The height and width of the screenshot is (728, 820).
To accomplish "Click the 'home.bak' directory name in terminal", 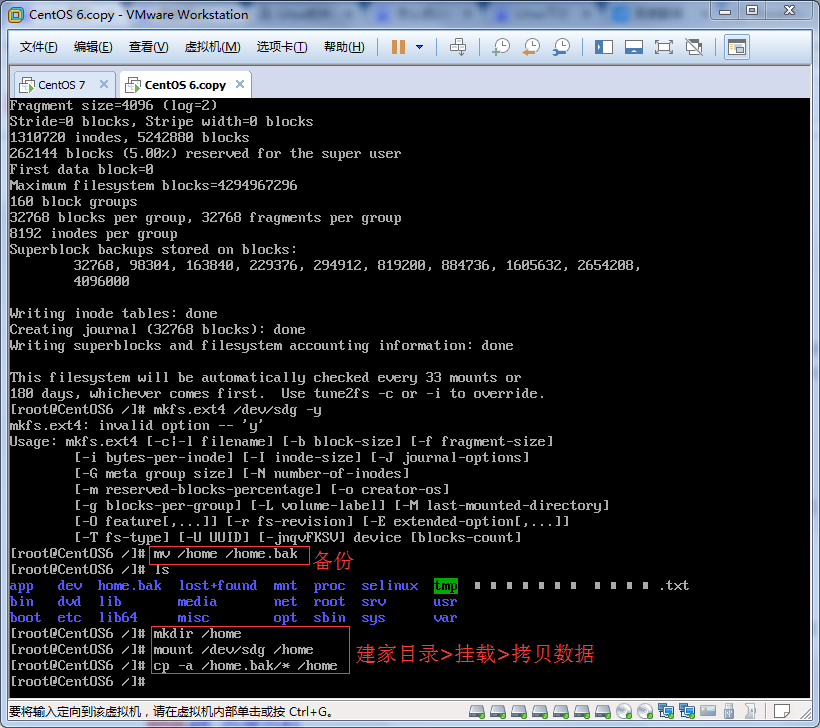I will click(x=129, y=586).
